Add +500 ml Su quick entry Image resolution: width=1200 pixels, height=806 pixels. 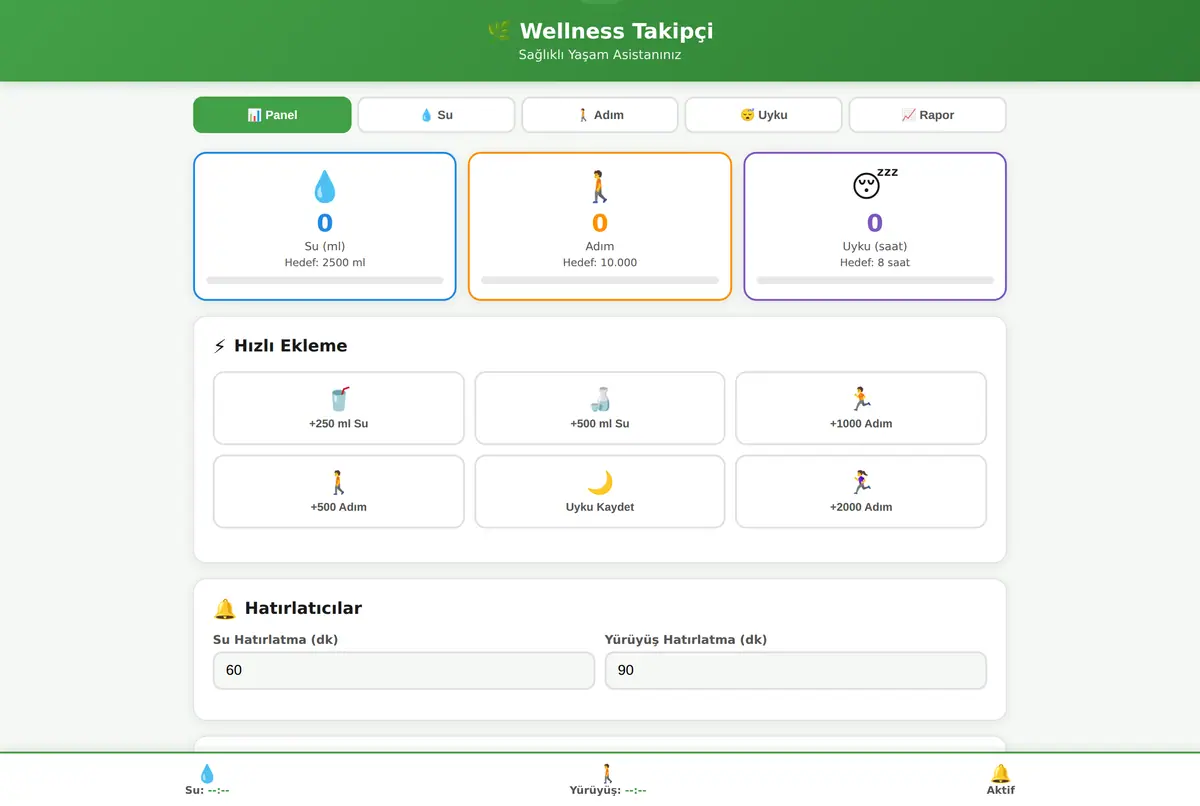click(x=600, y=408)
